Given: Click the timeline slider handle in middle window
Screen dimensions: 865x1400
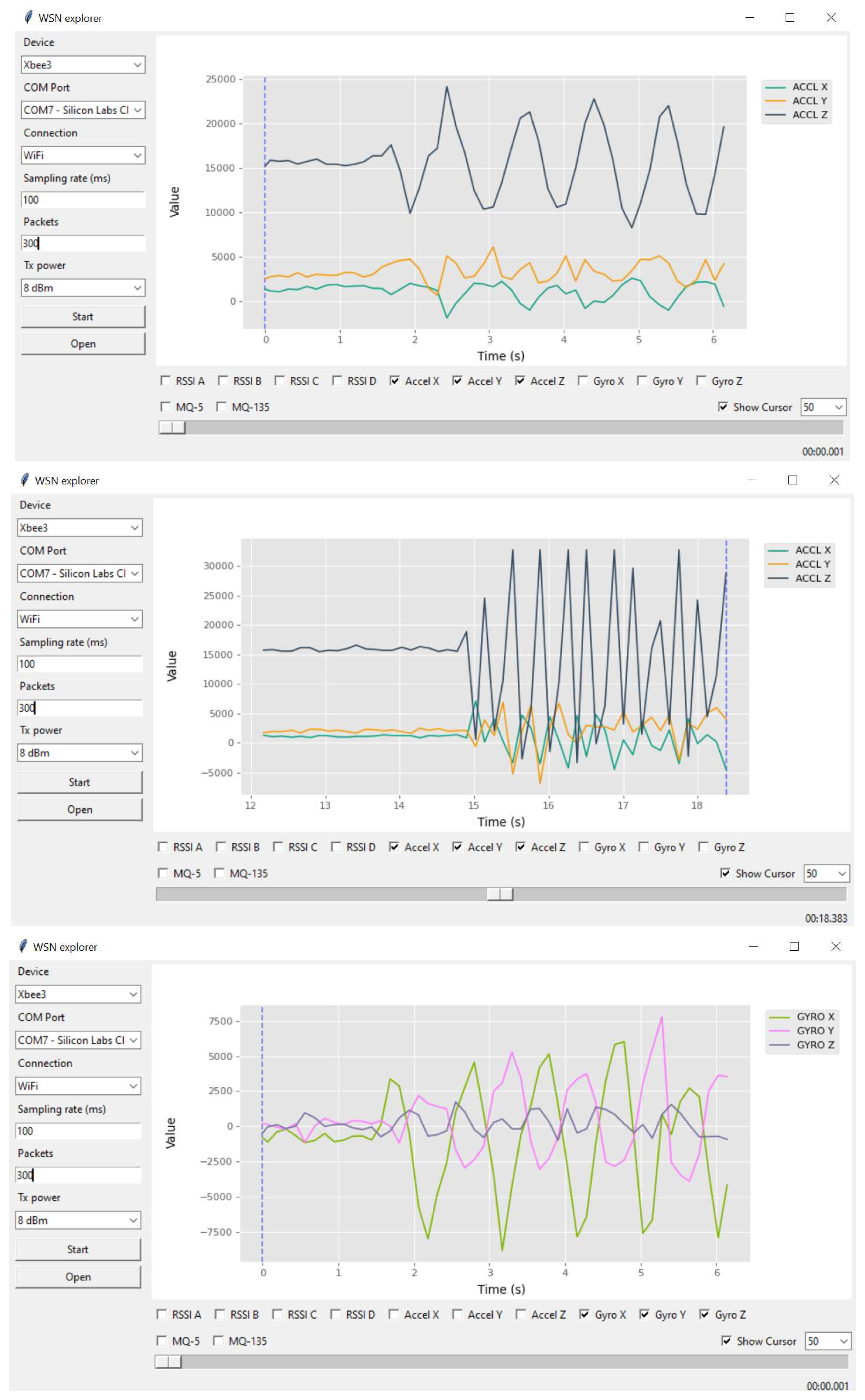Looking at the screenshot, I should point(500,894).
